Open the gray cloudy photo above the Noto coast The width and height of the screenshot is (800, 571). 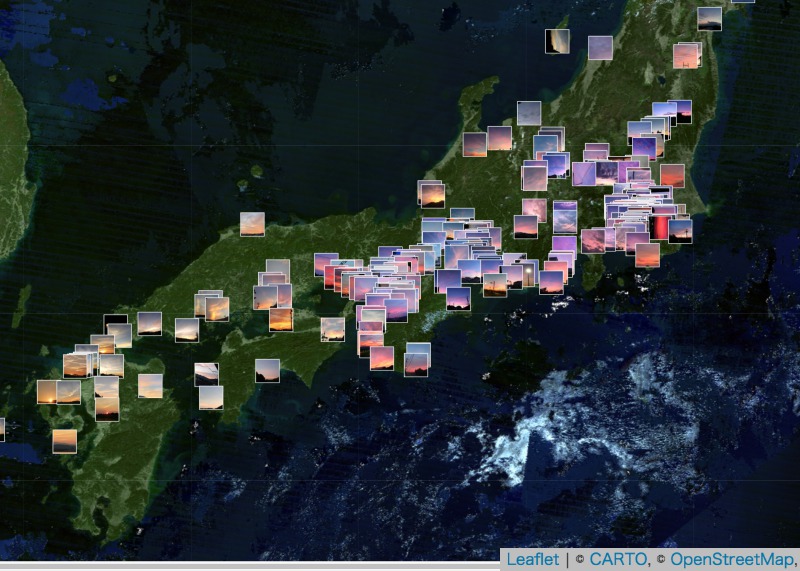coord(529,113)
